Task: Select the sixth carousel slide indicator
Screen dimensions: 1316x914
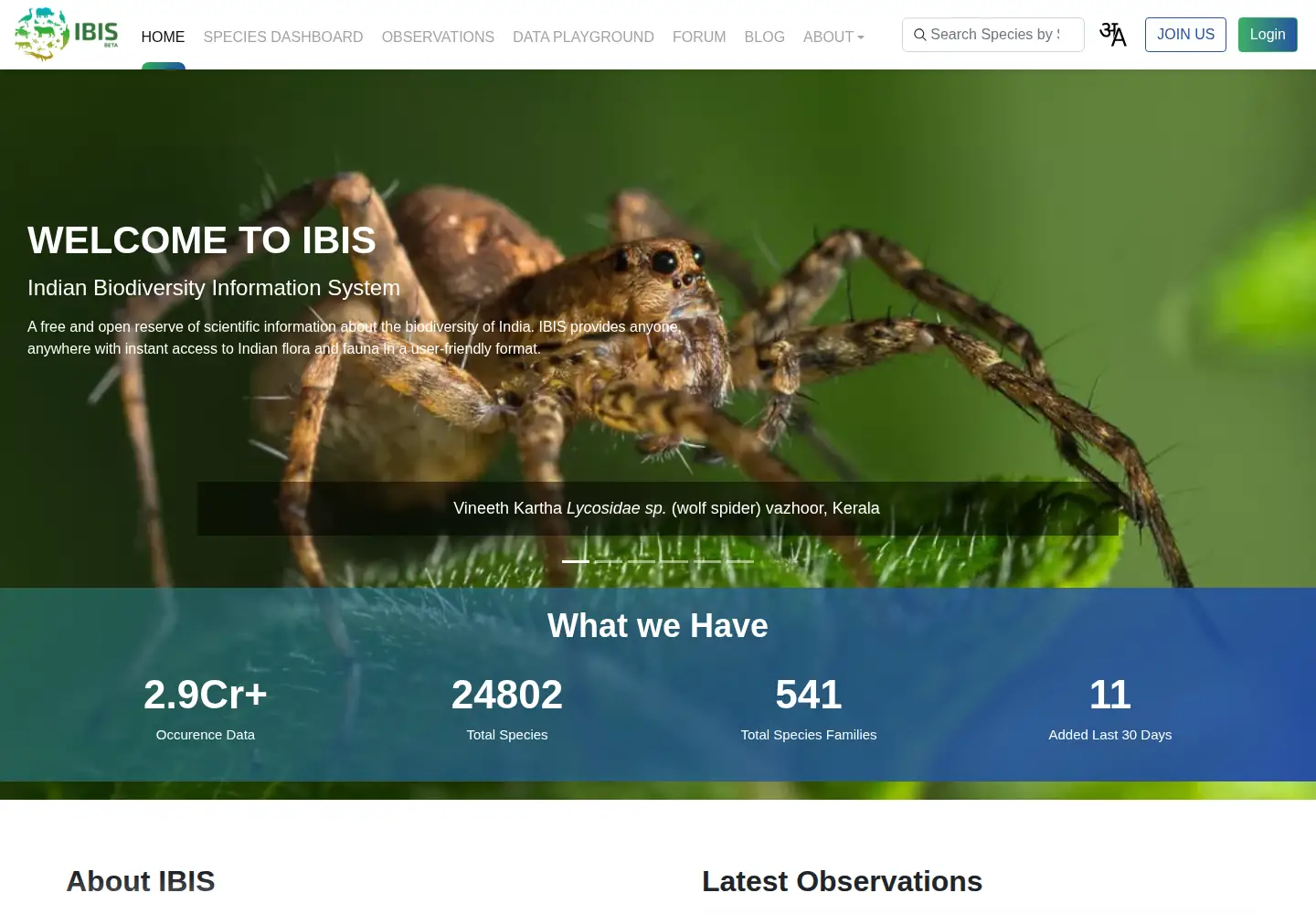Action: (x=740, y=561)
